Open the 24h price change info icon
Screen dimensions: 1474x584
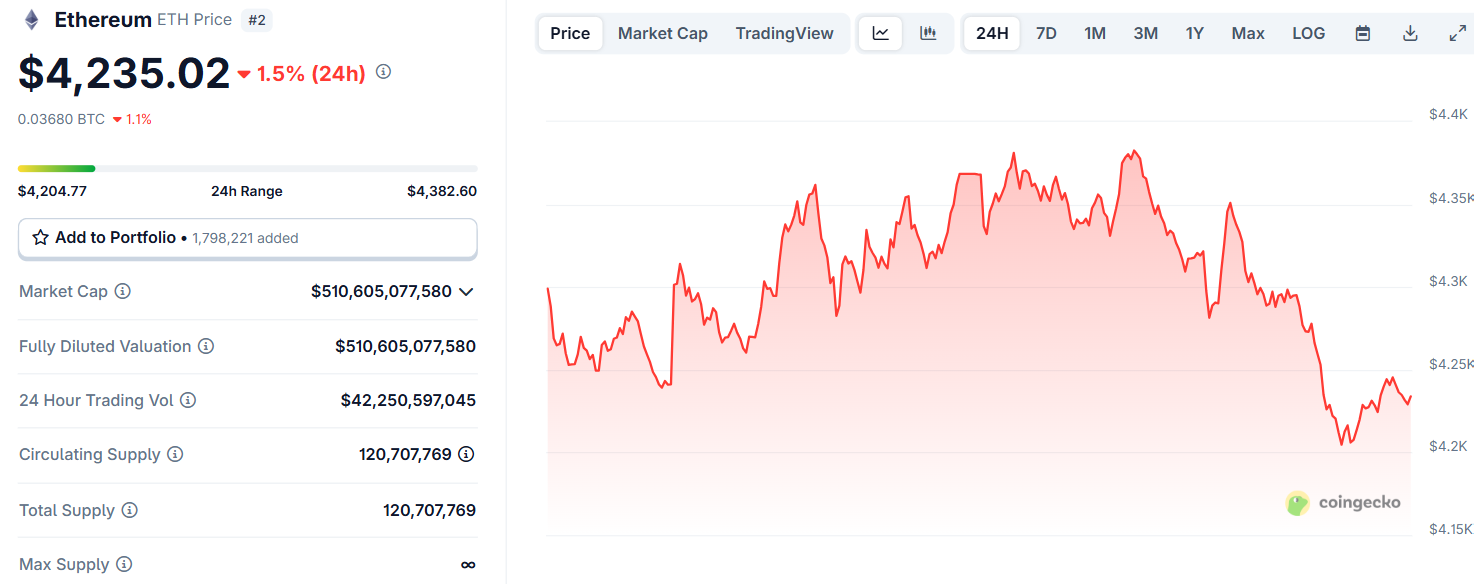pyautogui.click(x=383, y=72)
